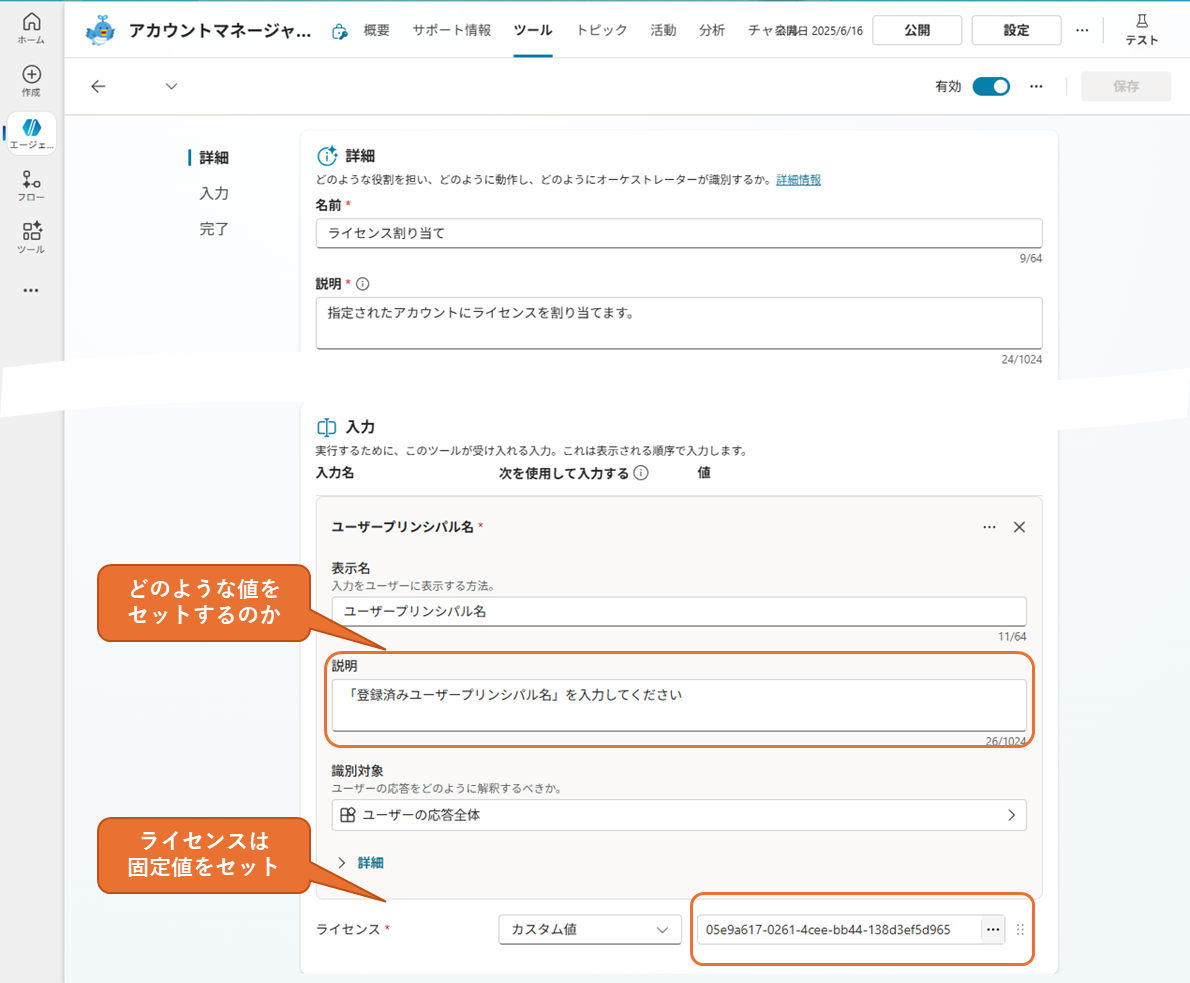Click the 保存 button
Viewport: 1190px width, 983px height.
coord(1125,87)
